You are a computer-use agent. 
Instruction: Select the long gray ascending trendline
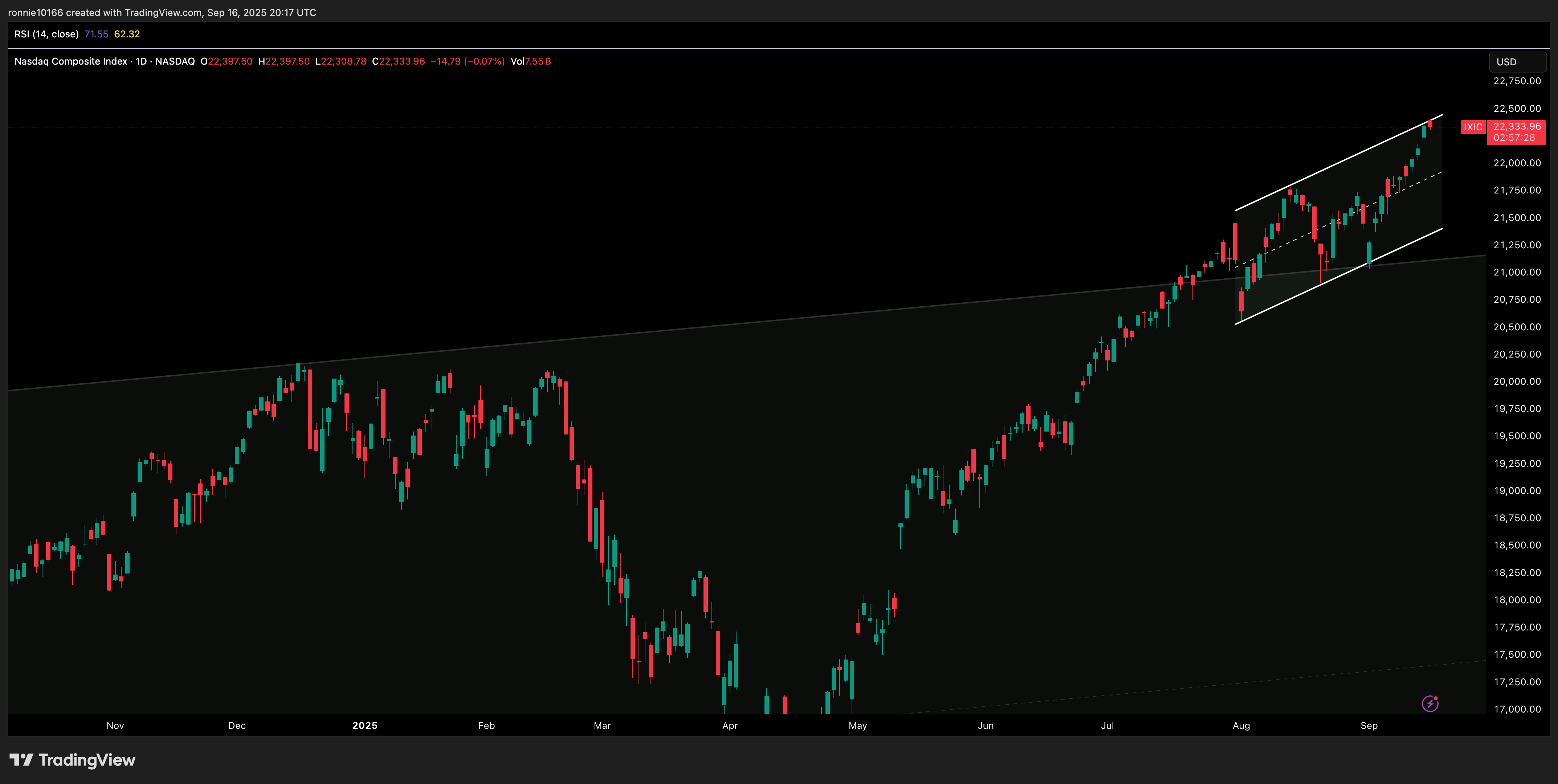(747, 323)
